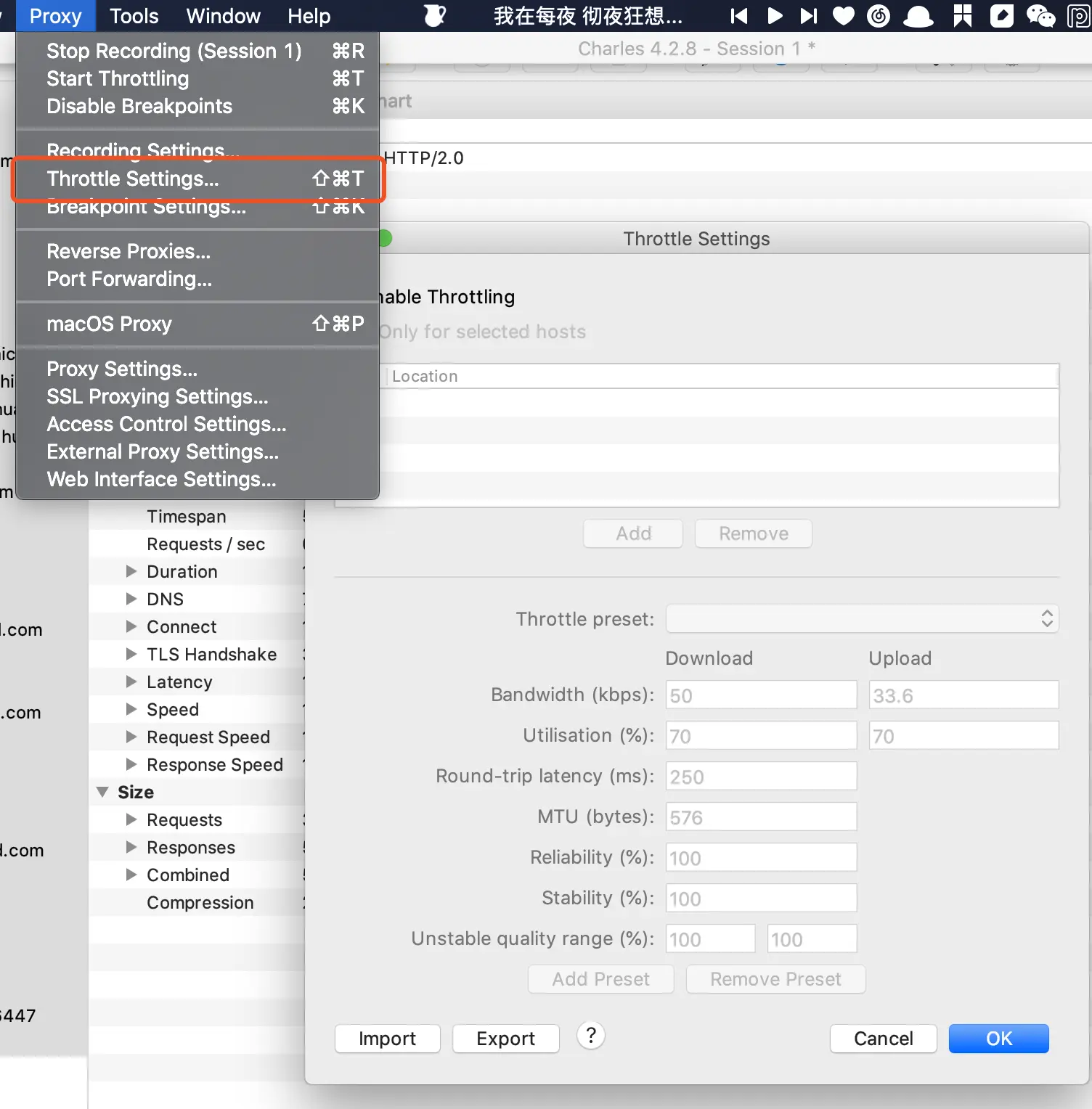Confirm Throttle Settings with OK
The width and height of the screenshot is (1092, 1109).
coord(999,1039)
